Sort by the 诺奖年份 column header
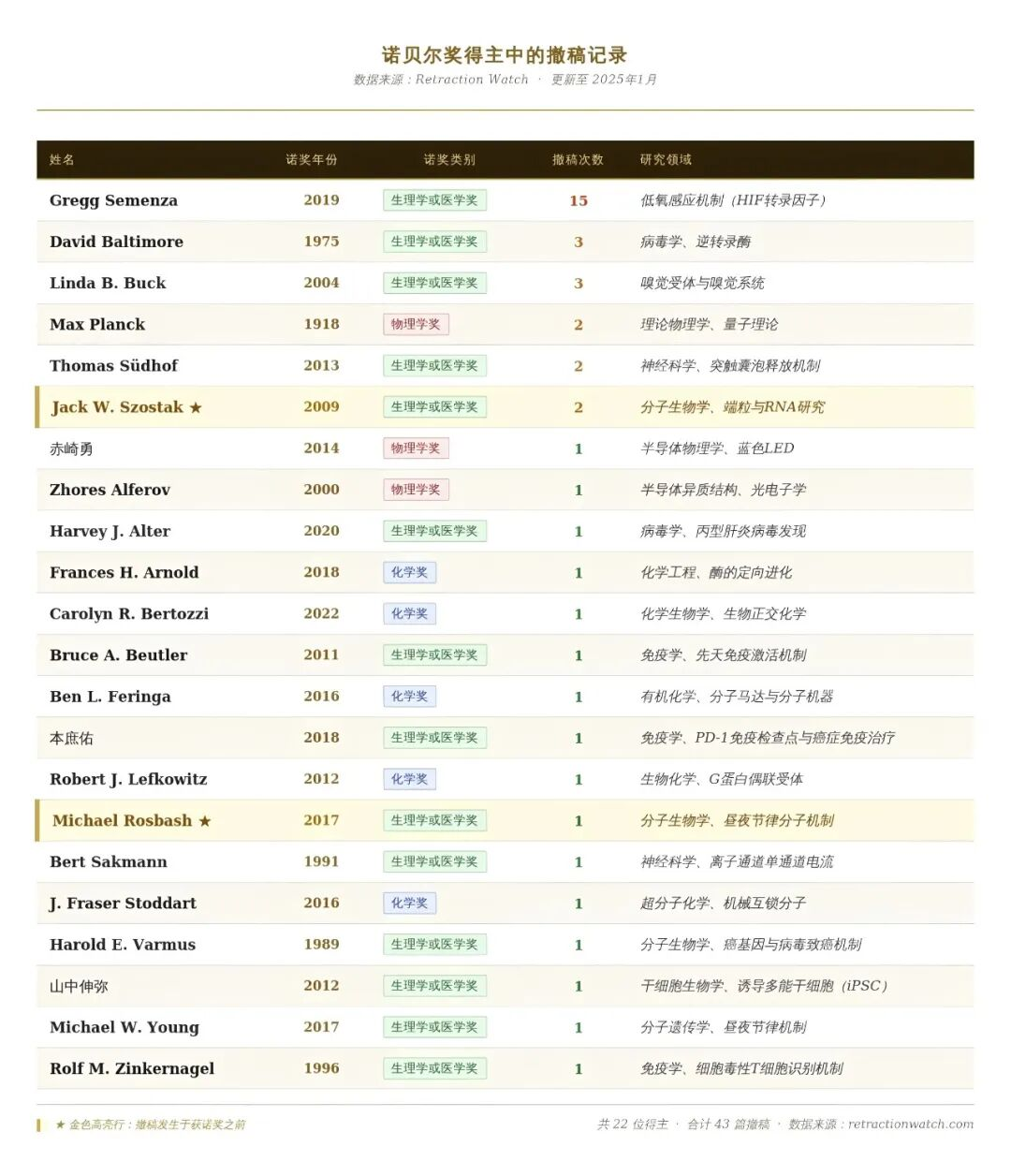 tap(312, 160)
